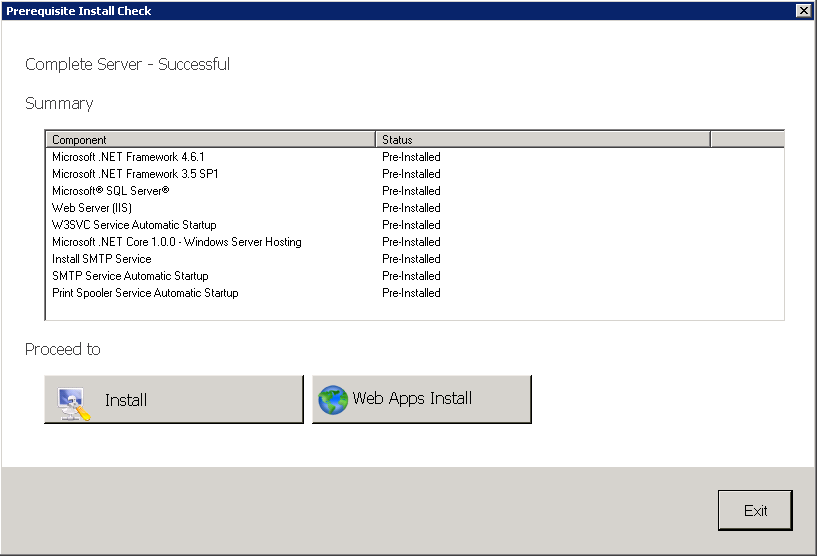This screenshot has width=817, height=556.
Task: Exit the prerequisite check dialog
Action: (x=755, y=510)
